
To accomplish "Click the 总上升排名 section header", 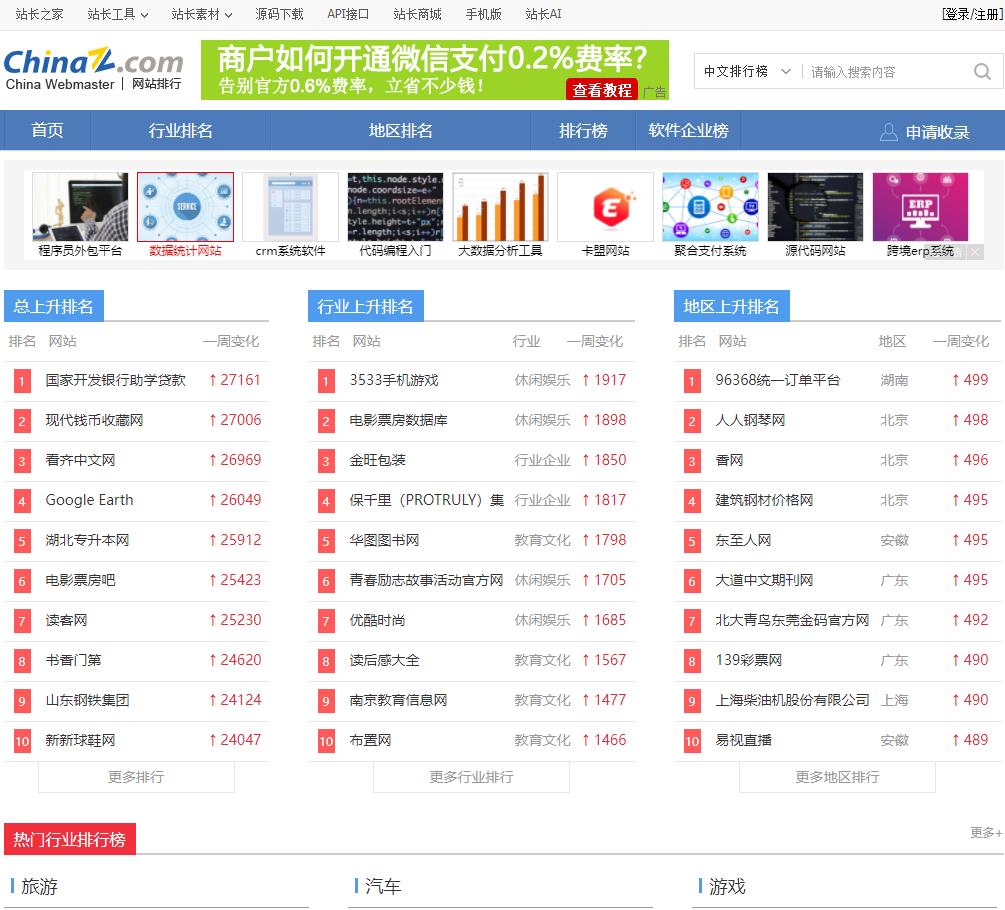I will pyautogui.click(x=54, y=306).
